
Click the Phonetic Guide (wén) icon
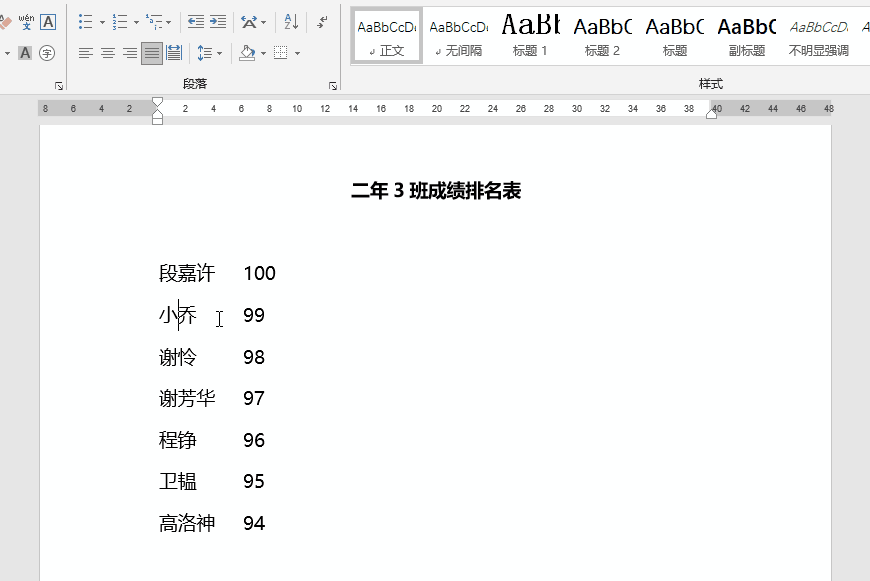(26, 21)
